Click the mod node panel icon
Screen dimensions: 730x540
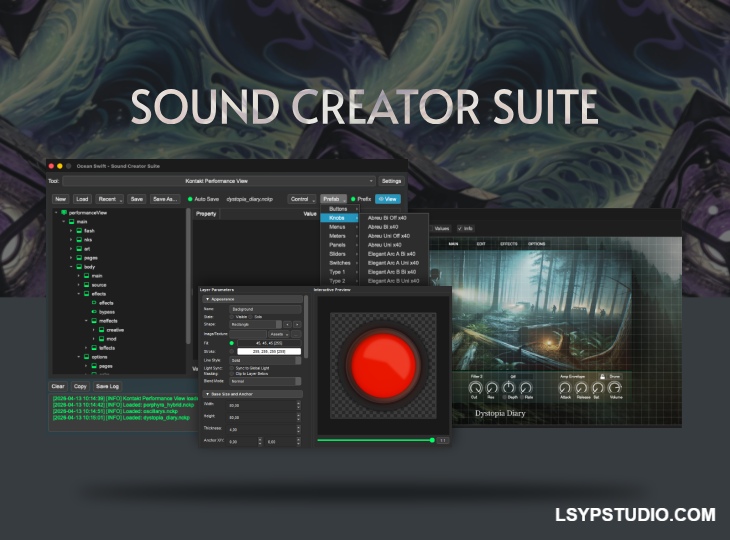pyautogui.click(x=101, y=339)
